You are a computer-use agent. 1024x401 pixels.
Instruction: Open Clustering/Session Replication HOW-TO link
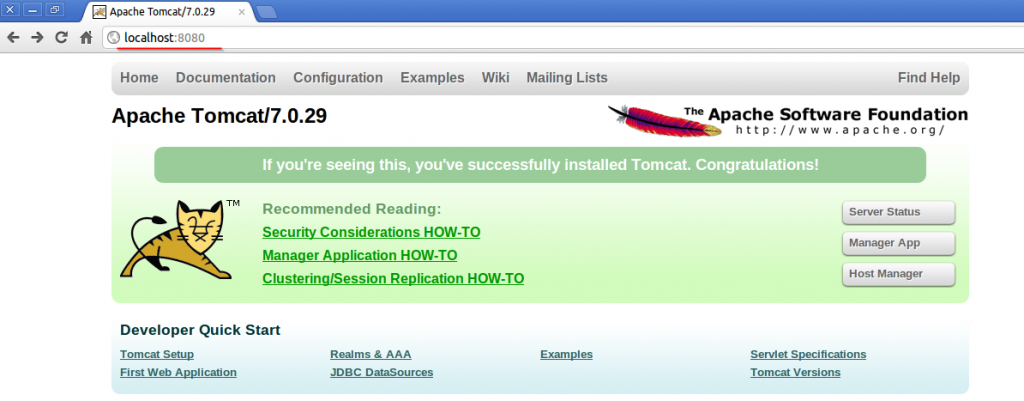click(393, 279)
